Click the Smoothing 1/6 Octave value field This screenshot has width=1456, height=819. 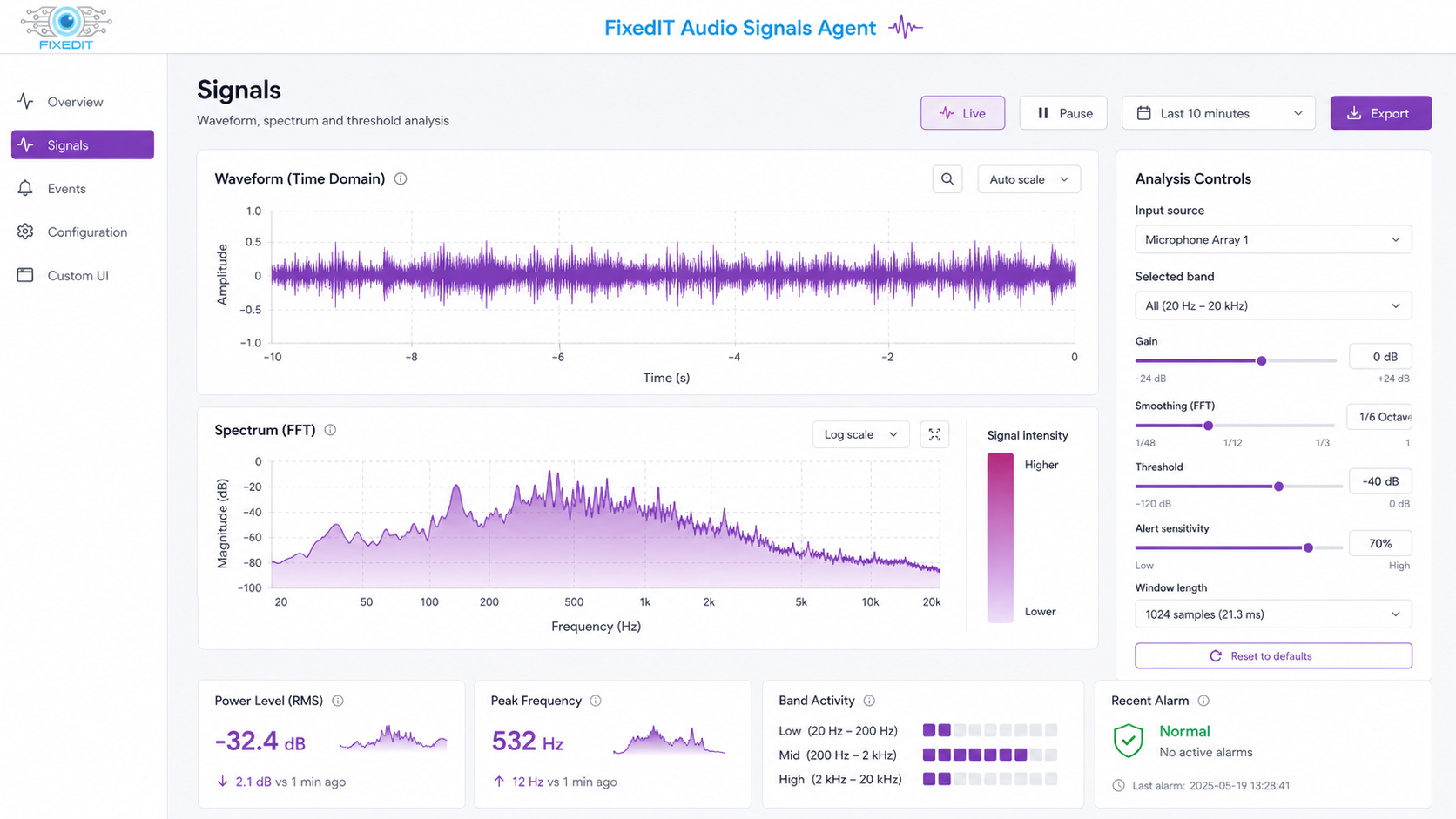1379,417
